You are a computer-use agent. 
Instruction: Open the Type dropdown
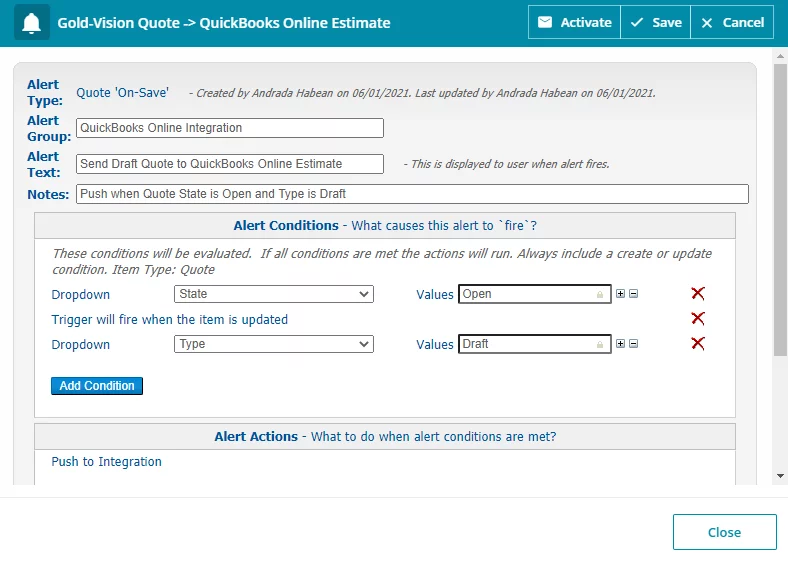point(273,344)
